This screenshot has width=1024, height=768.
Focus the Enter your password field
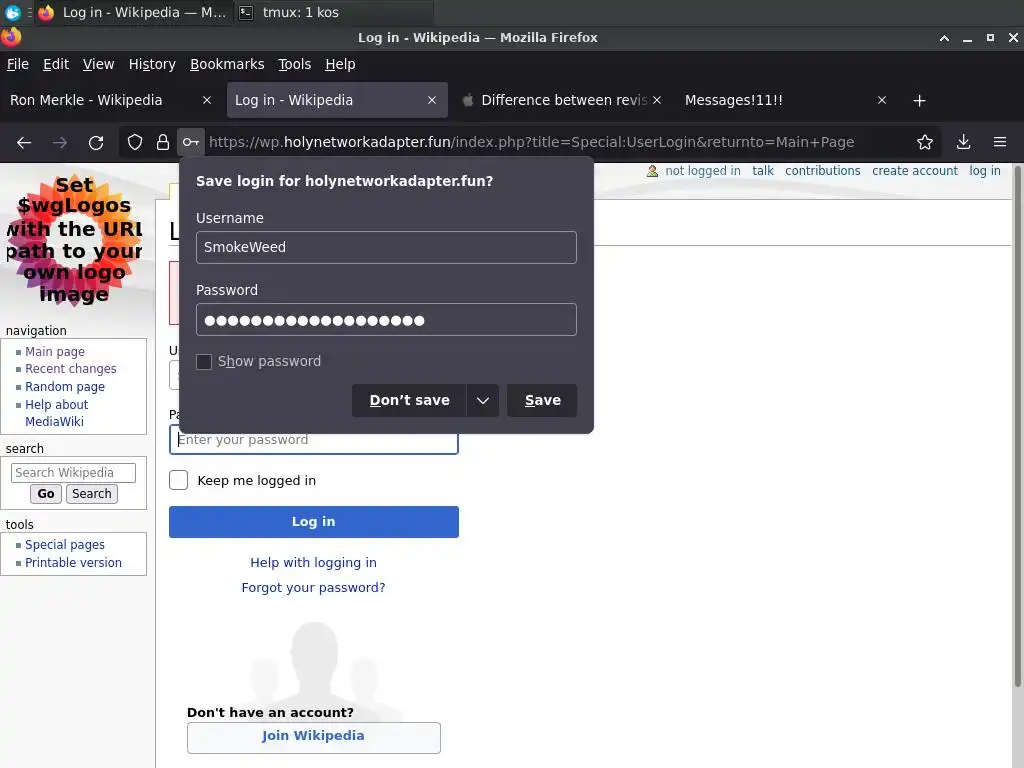point(313,440)
